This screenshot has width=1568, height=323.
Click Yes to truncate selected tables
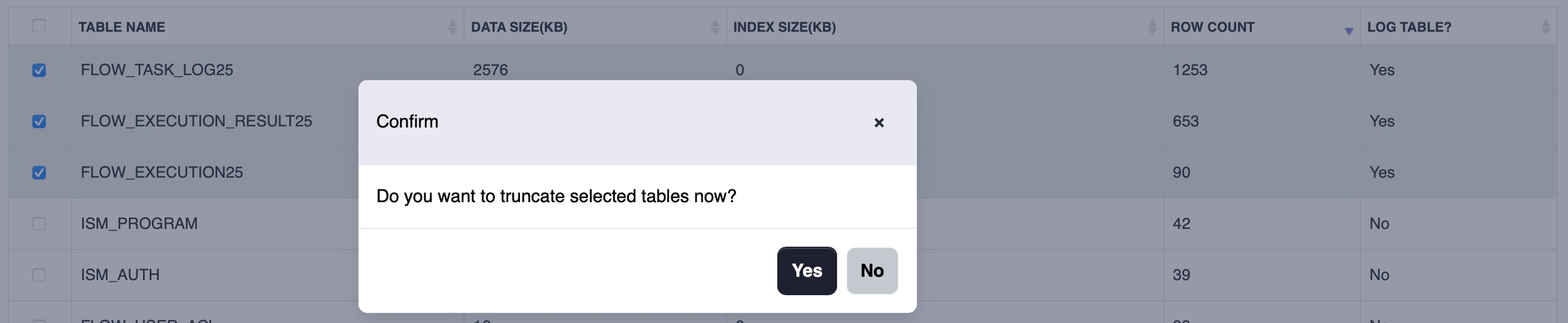click(x=806, y=271)
